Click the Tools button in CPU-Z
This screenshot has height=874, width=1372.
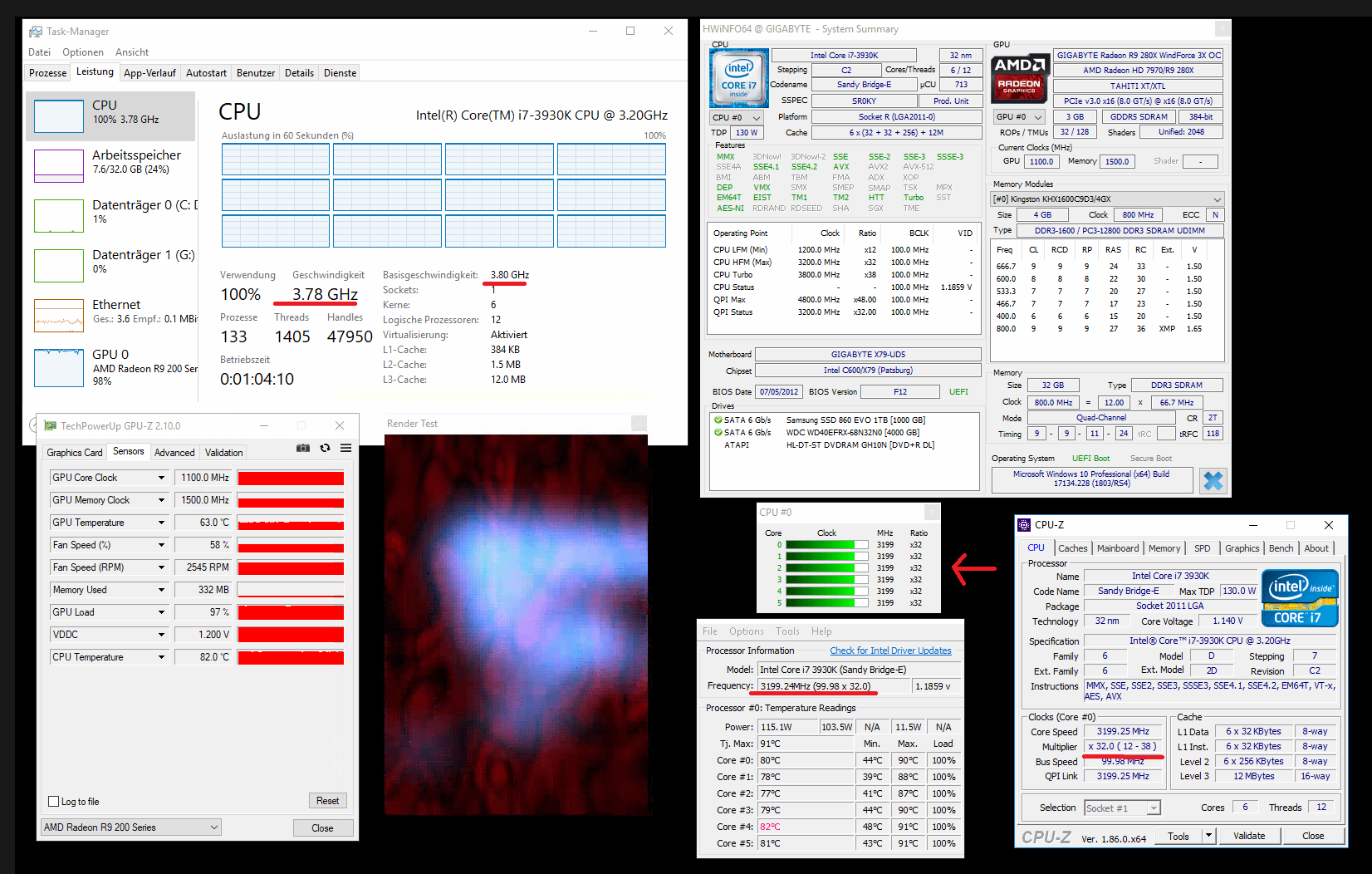click(1178, 836)
